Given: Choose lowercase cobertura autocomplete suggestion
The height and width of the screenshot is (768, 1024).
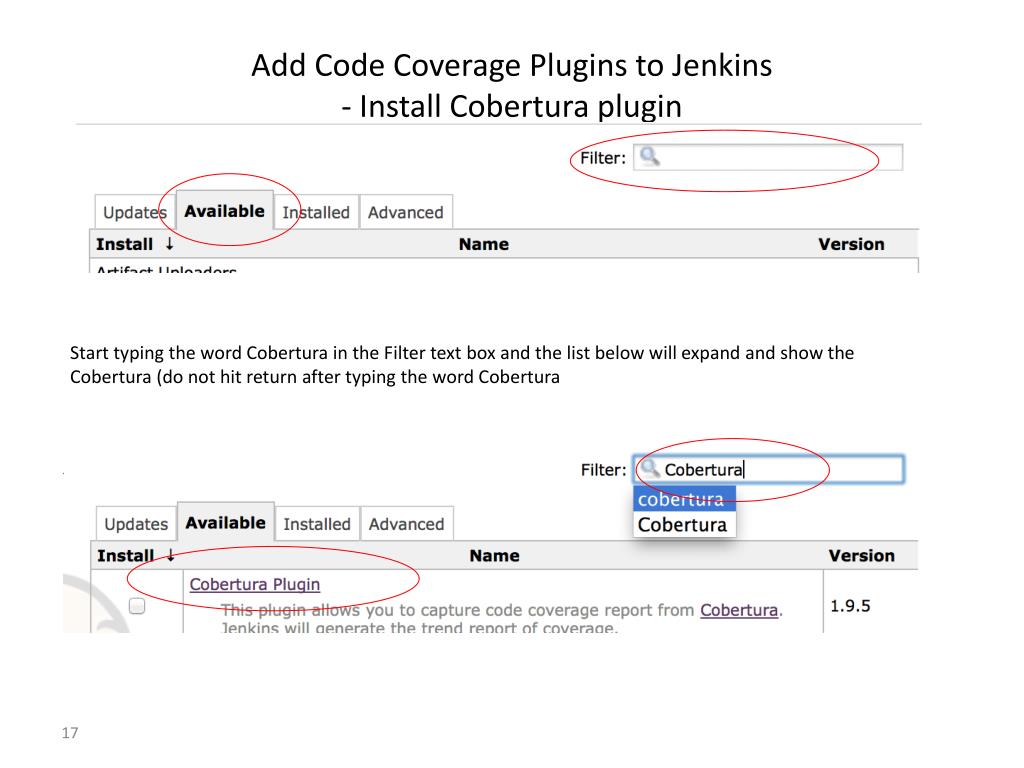Looking at the screenshot, I should [684, 500].
